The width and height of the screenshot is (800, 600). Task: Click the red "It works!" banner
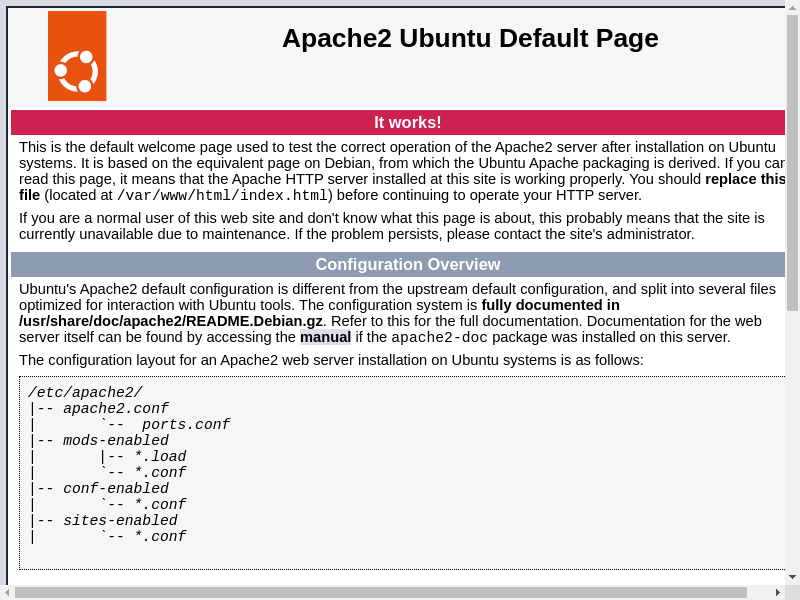(407, 122)
